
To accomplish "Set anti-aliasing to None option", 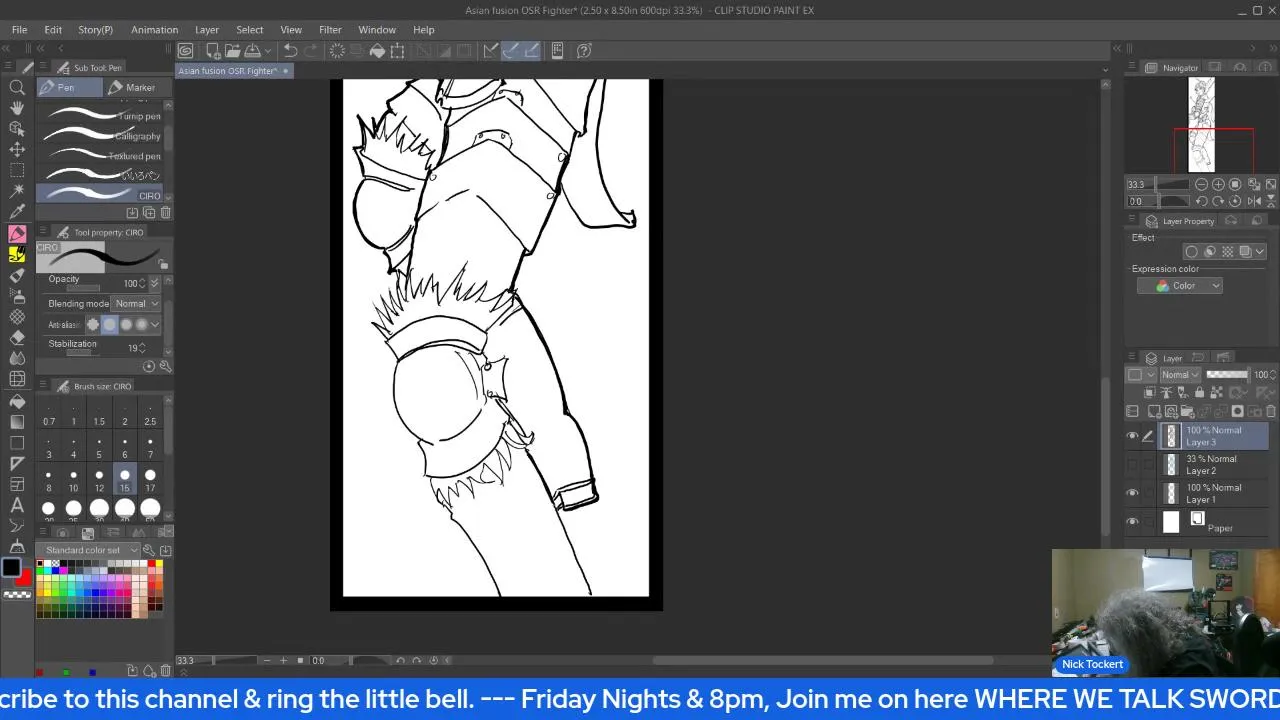I will (93, 324).
